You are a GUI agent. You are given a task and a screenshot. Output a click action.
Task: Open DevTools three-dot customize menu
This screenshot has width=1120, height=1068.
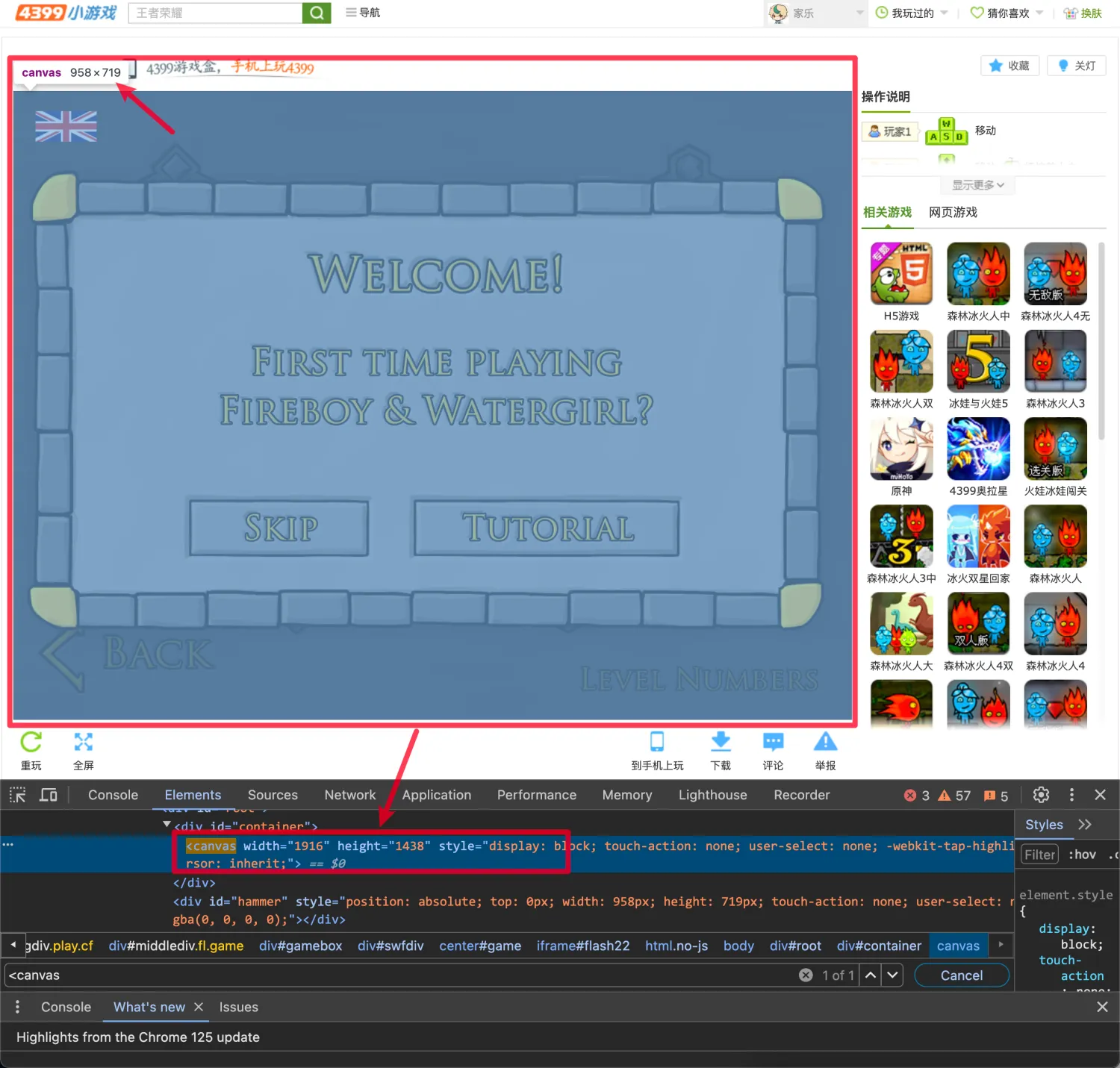(1071, 795)
